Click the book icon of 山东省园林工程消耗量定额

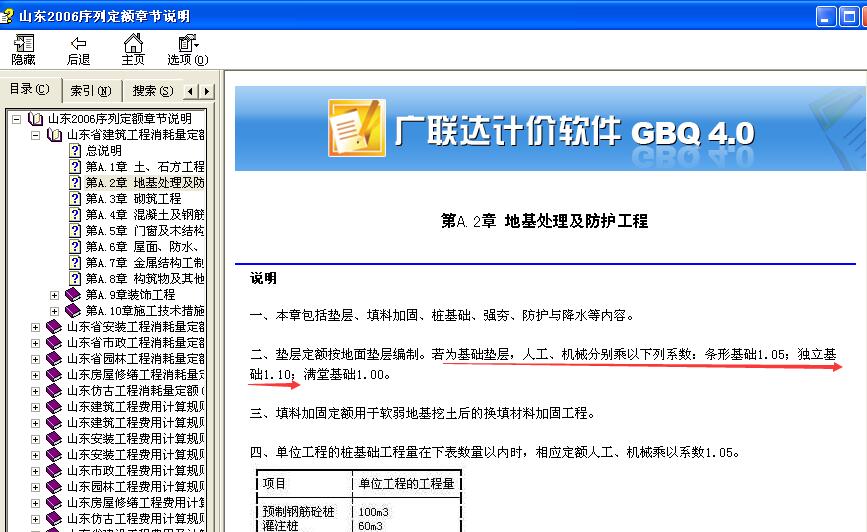pos(54,359)
